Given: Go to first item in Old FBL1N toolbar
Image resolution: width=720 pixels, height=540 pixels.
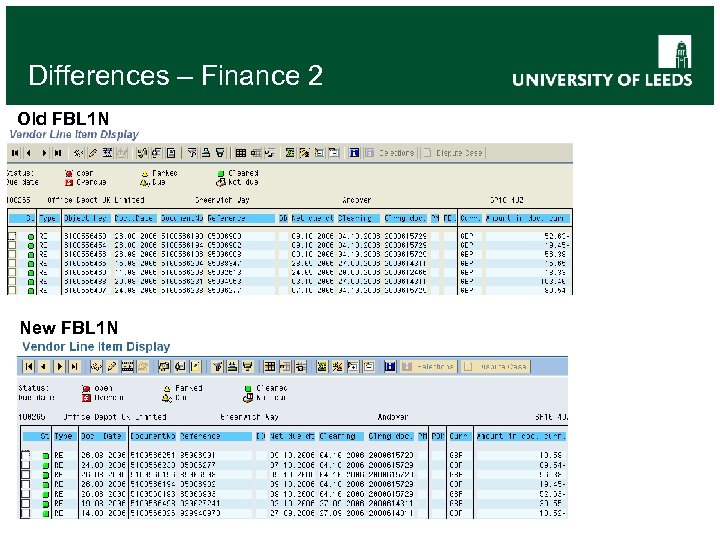Looking at the screenshot, I should coord(15,153).
